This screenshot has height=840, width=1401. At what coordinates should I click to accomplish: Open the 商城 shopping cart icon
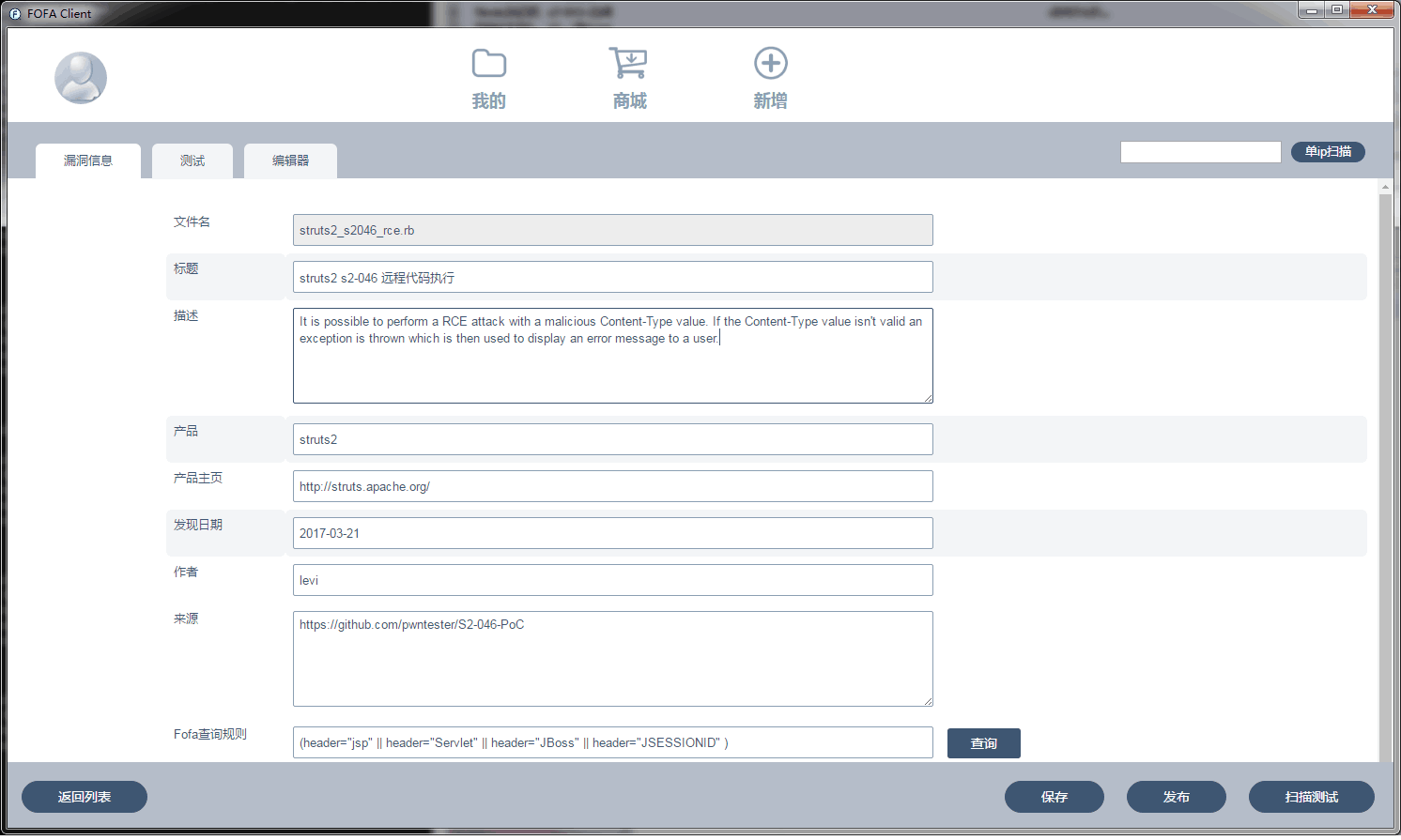[628, 63]
